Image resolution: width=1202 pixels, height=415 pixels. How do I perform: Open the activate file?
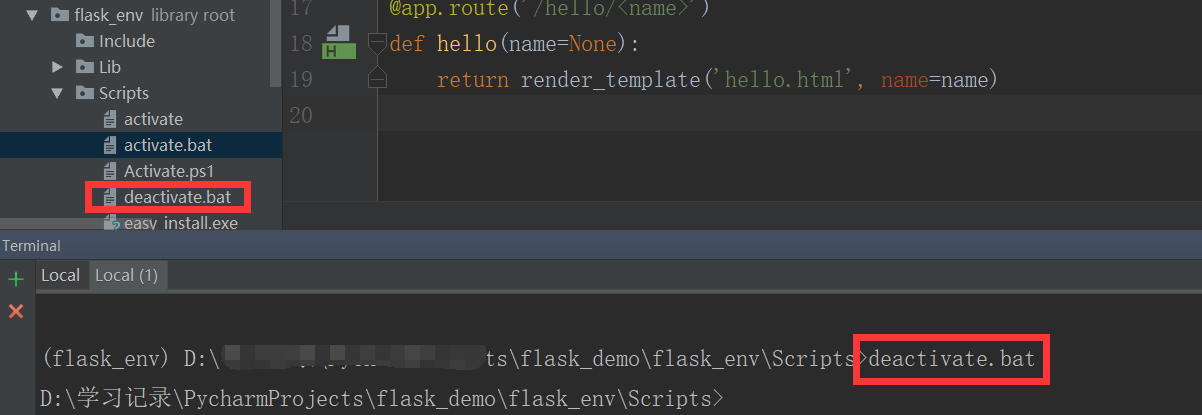pos(153,119)
